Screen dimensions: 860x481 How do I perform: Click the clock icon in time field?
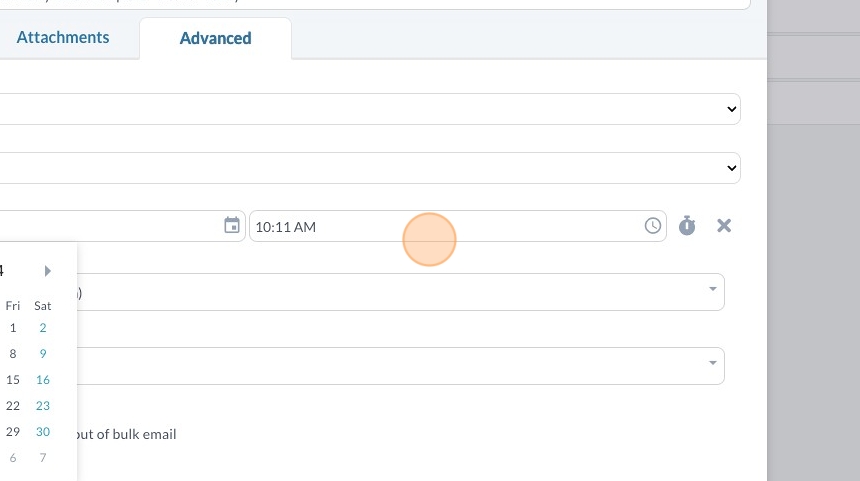point(653,226)
